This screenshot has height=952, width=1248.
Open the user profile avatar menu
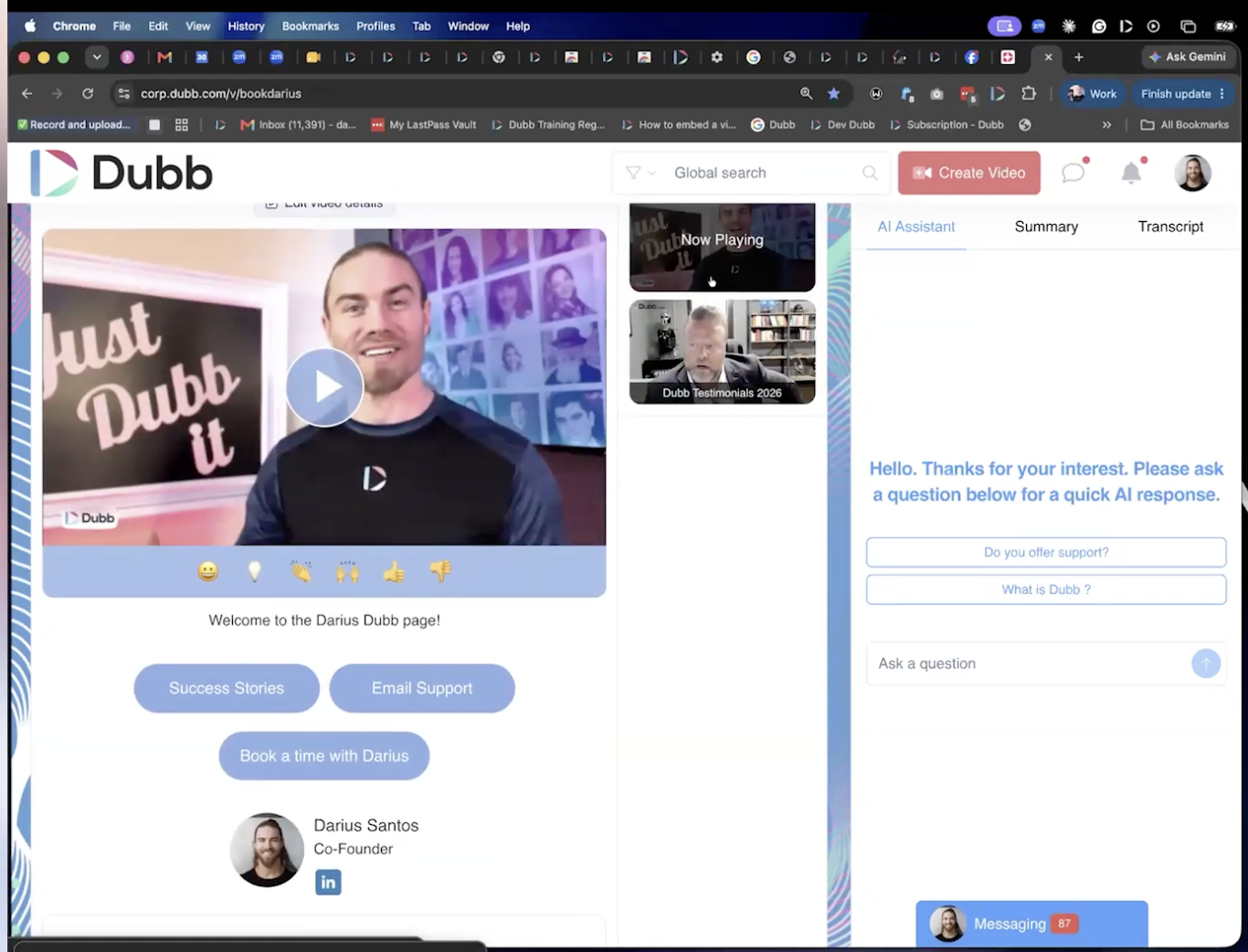click(x=1192, y=173)
